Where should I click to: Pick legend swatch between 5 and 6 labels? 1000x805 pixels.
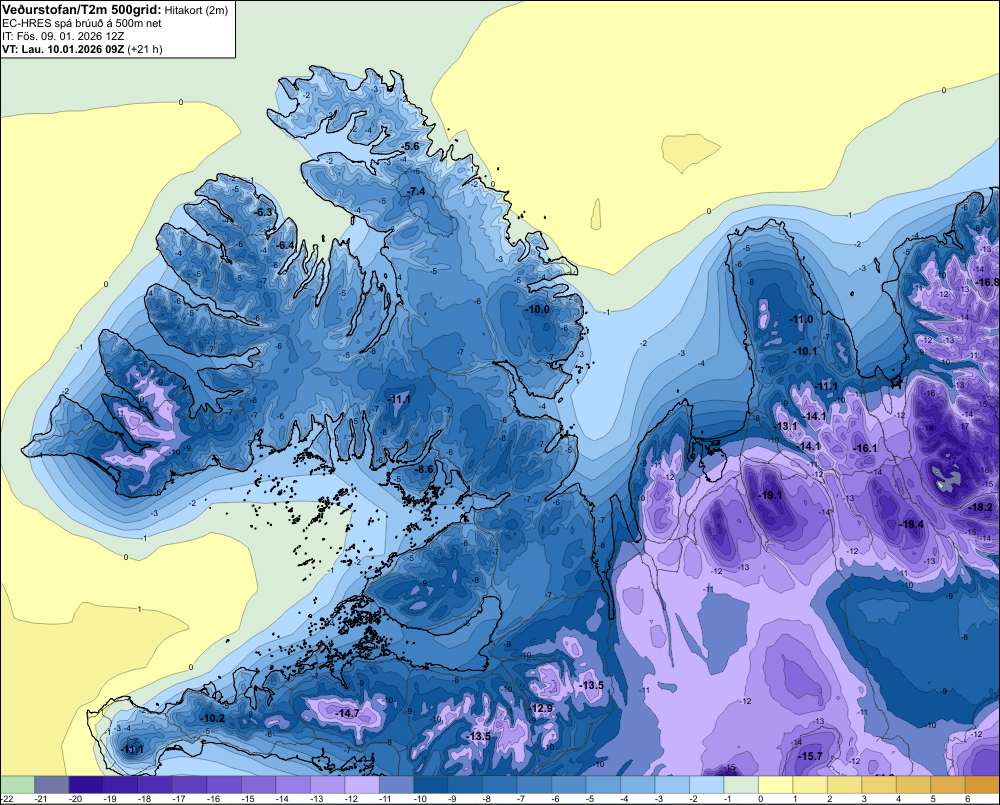(948, 785)
